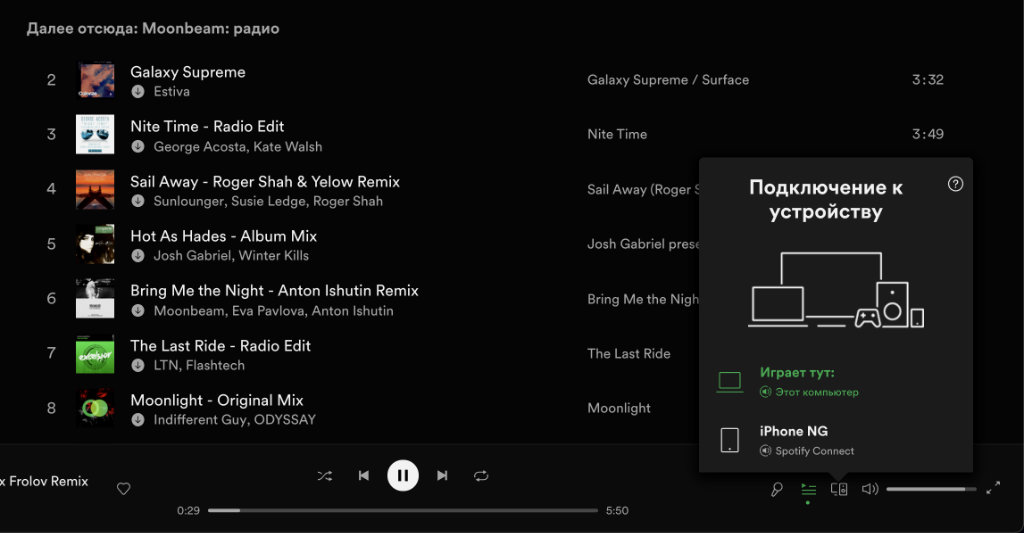1024x533 pixels.
Task: Skip to the next track
Action: coord(442,476)
